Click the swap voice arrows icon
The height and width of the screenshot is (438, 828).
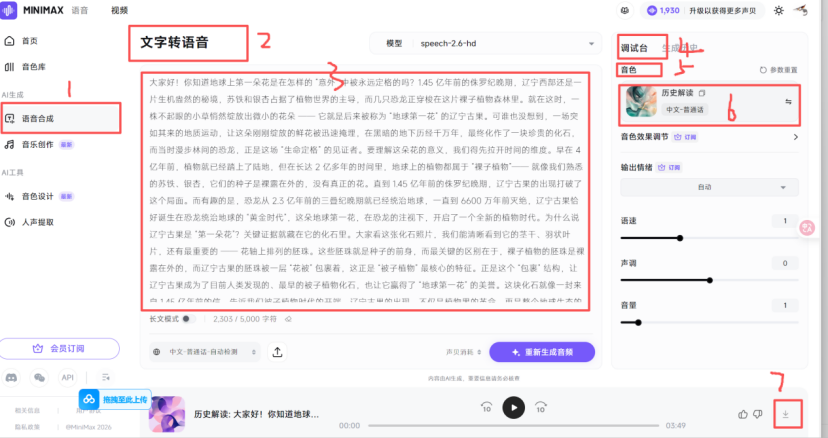click(x=788, y=101)
